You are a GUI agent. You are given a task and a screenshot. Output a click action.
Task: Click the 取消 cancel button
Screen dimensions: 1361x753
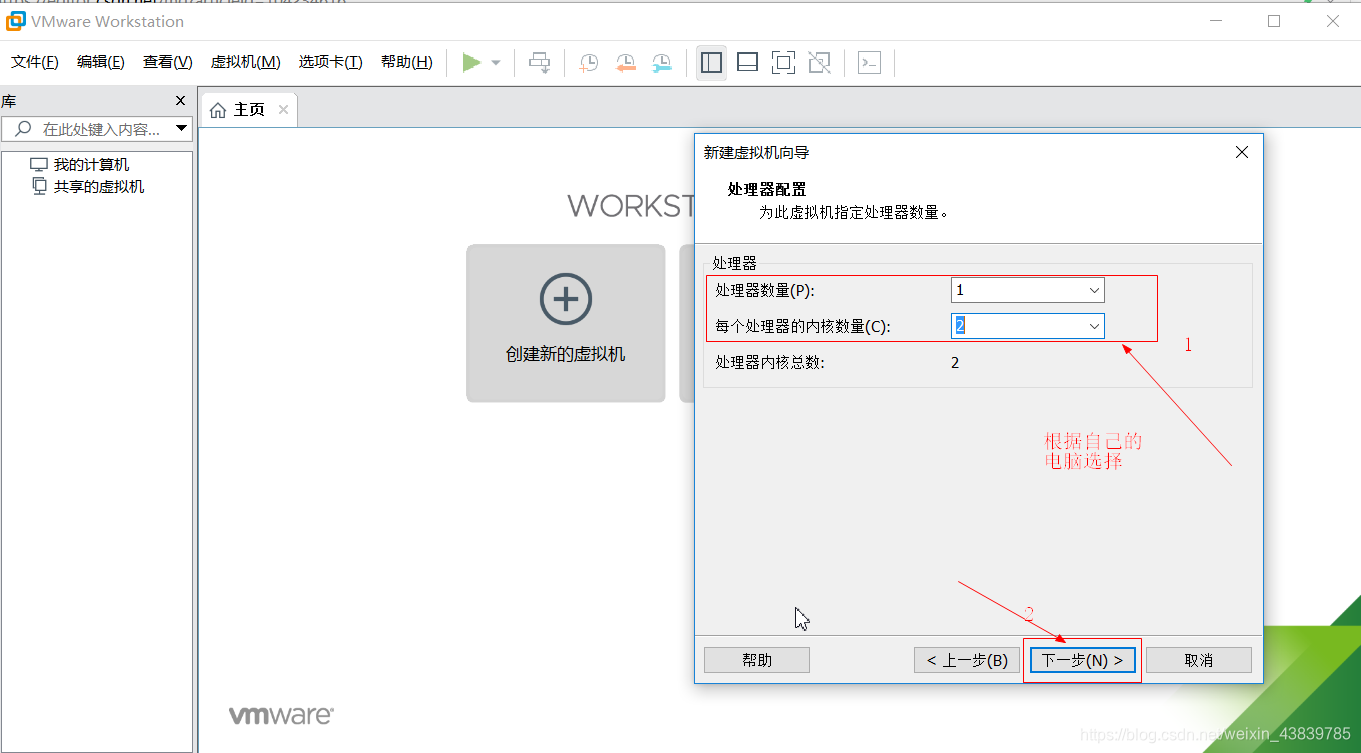[1199, 660]
